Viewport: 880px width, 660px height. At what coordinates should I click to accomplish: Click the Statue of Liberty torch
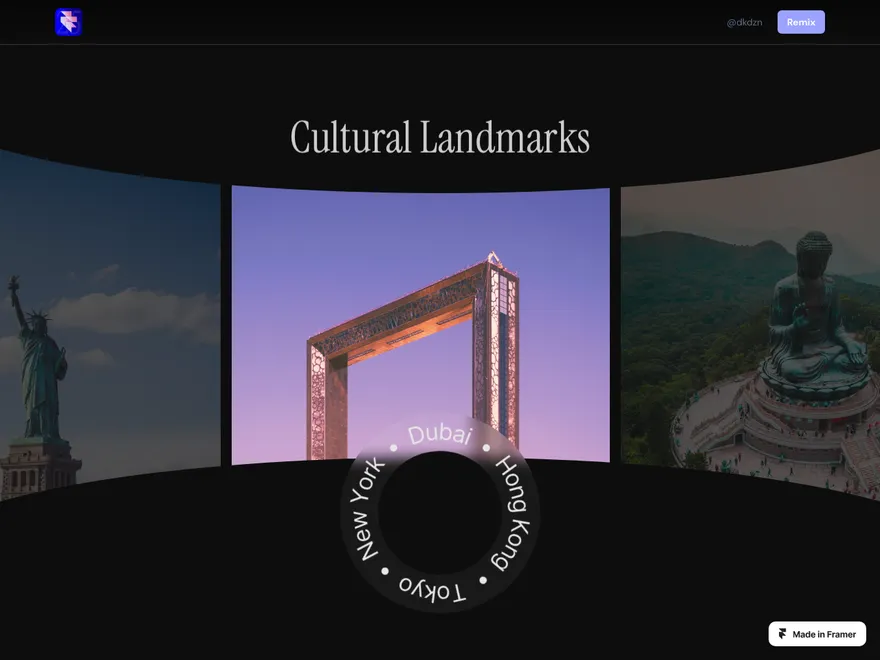[x=13, y=281]
